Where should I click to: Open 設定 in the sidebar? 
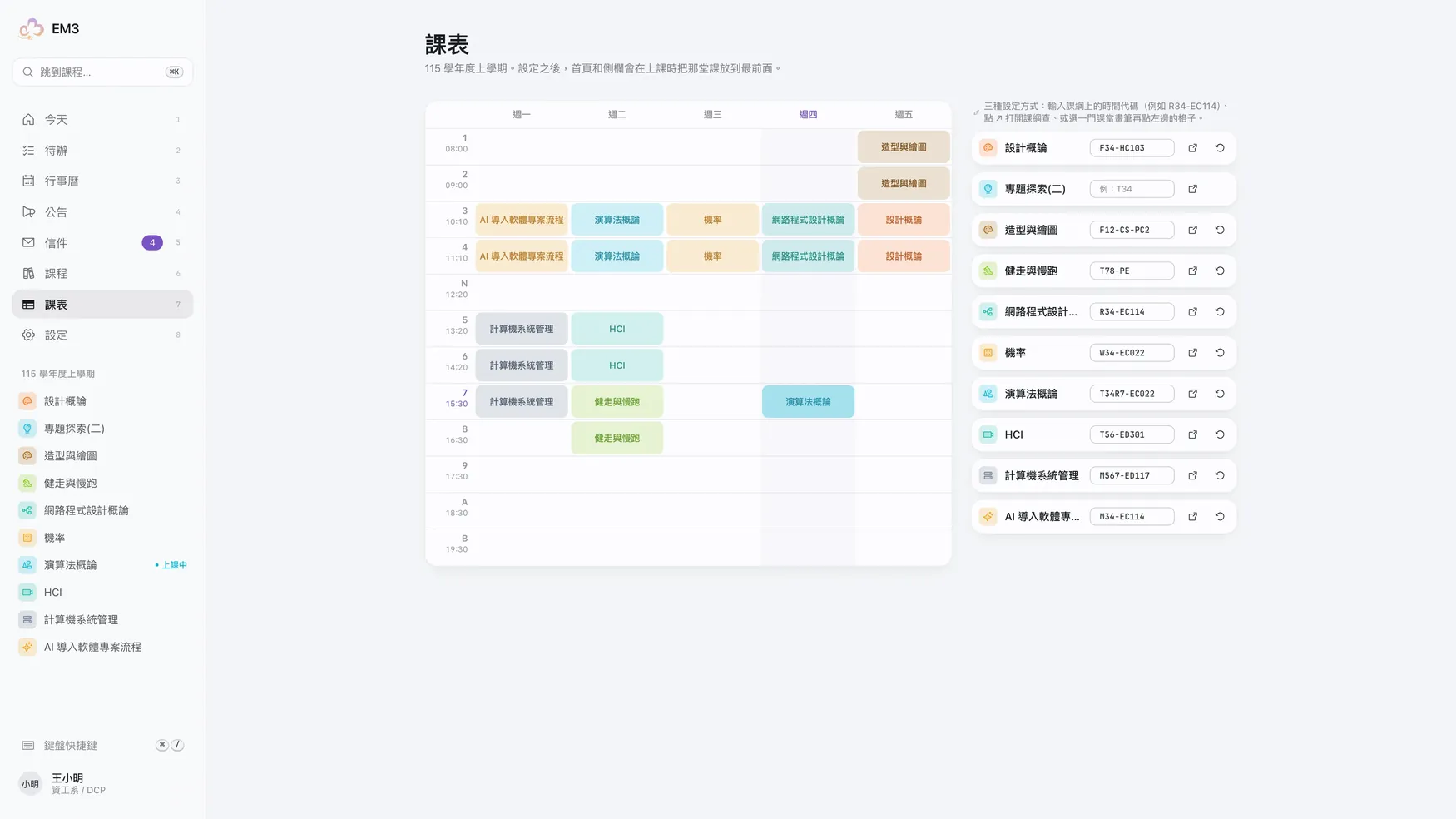tap(102, 335)
